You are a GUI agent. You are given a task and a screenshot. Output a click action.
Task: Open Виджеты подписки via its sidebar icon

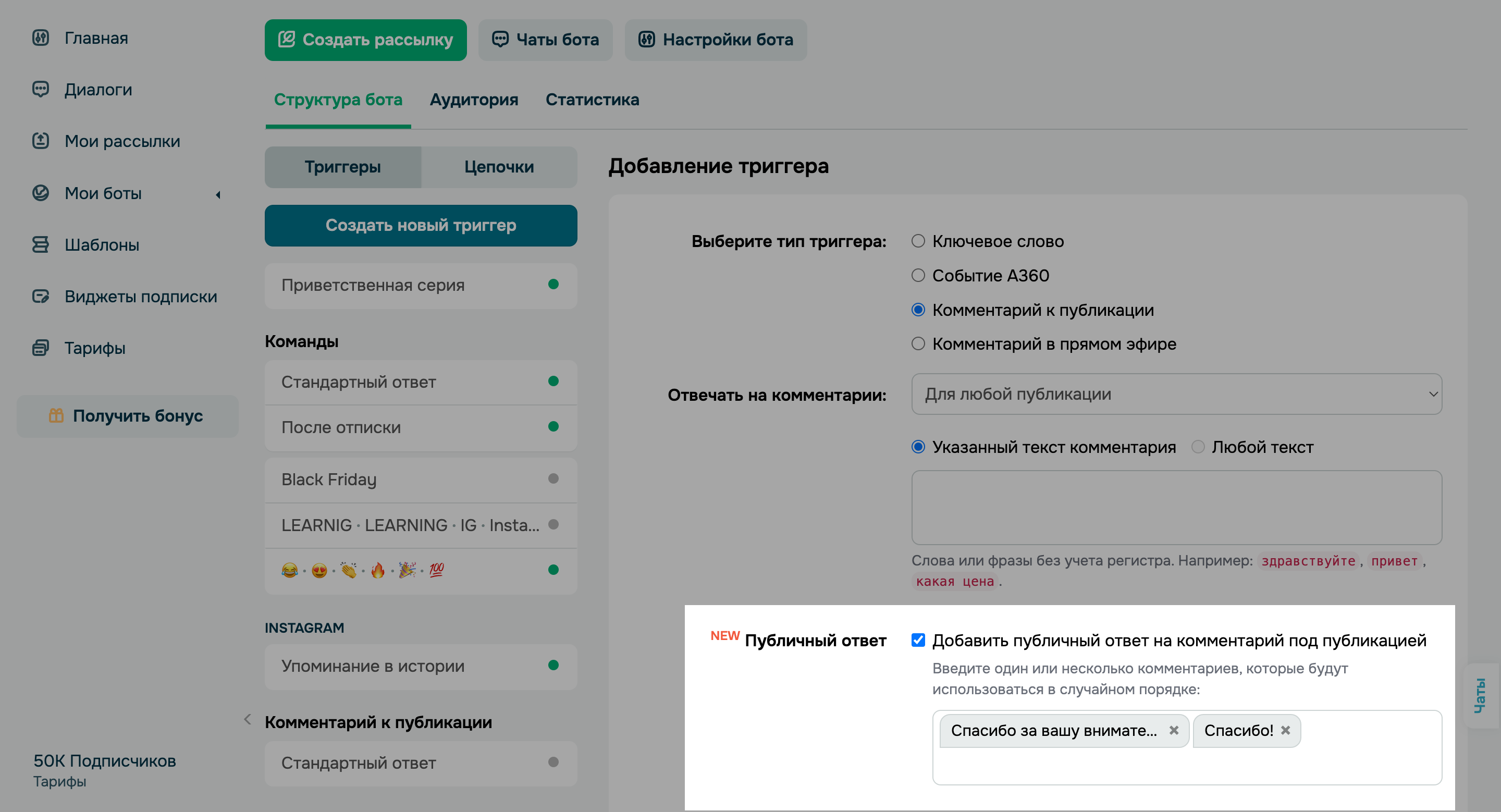click(x=40, y=296)
